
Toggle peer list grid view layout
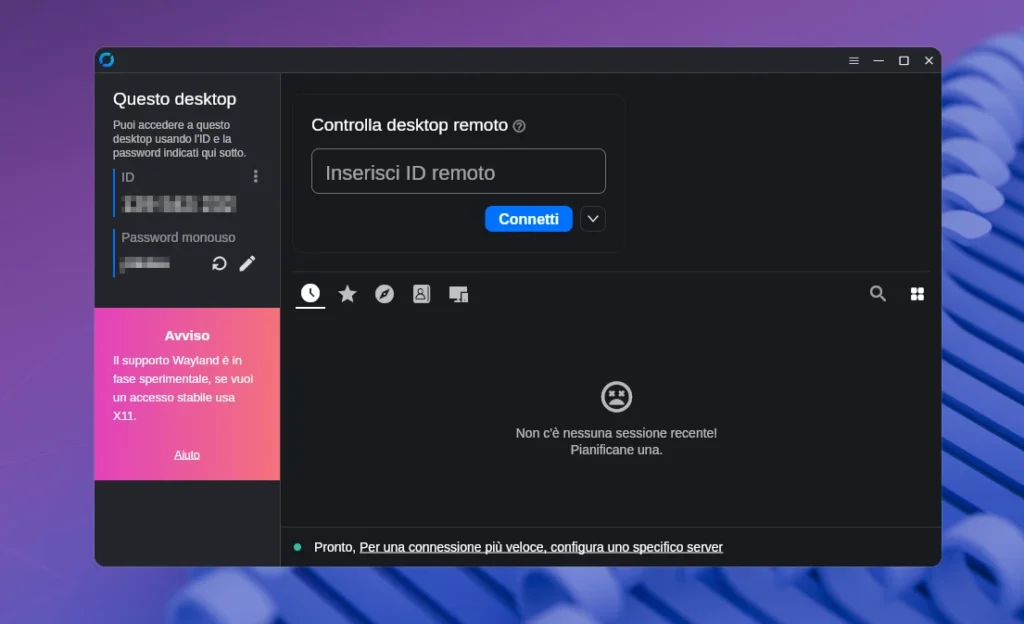(917, 294)
